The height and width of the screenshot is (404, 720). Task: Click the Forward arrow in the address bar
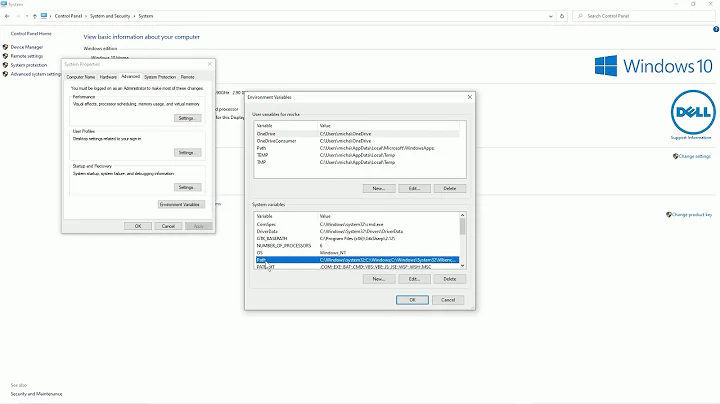[x=18, y=16]
